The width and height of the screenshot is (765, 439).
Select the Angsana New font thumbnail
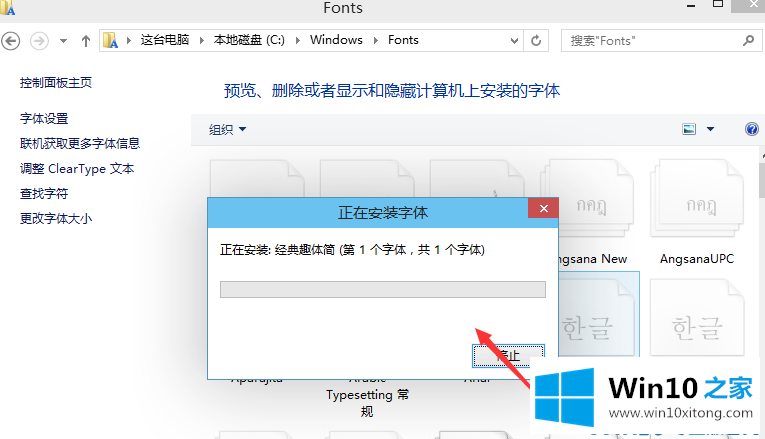(x=596, y=199)
